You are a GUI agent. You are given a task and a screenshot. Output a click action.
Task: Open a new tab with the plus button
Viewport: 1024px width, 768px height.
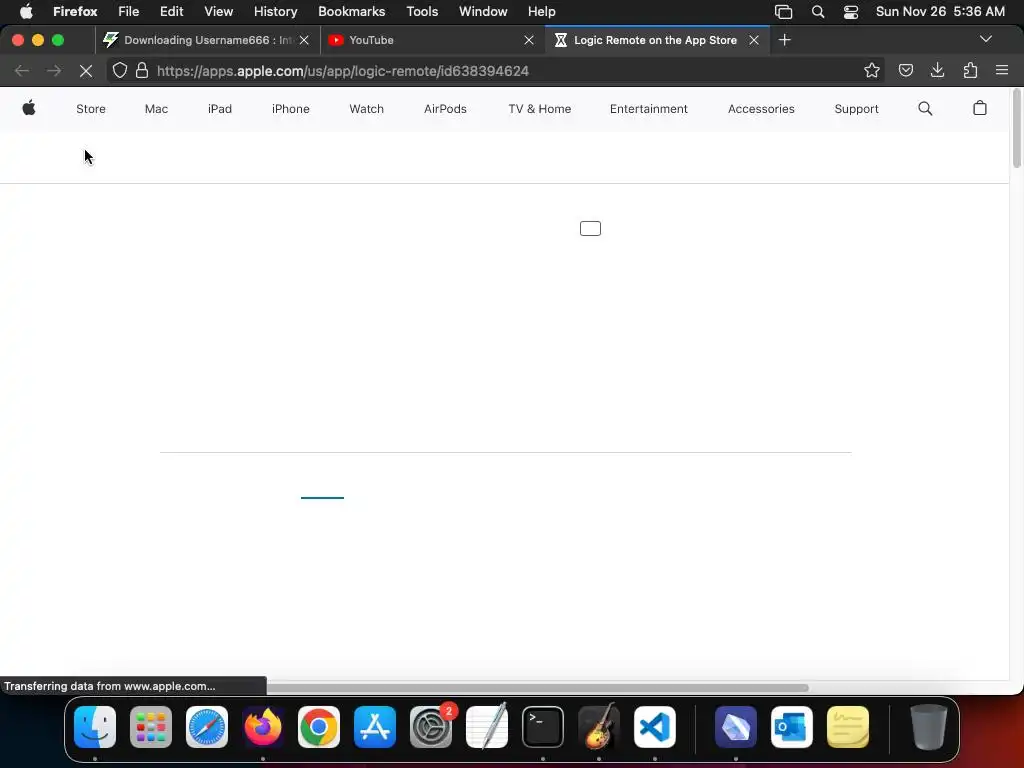pyautogui.click(x=784, y=40)
